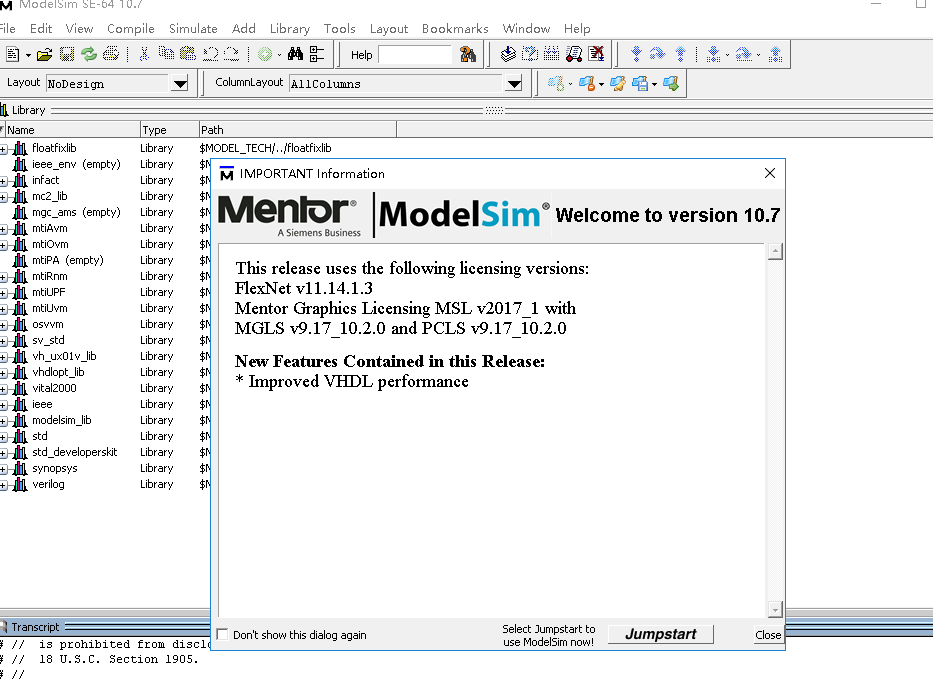Open the Help menu
Viewport: 933px width, 688px height.
(x=577, y=29)
